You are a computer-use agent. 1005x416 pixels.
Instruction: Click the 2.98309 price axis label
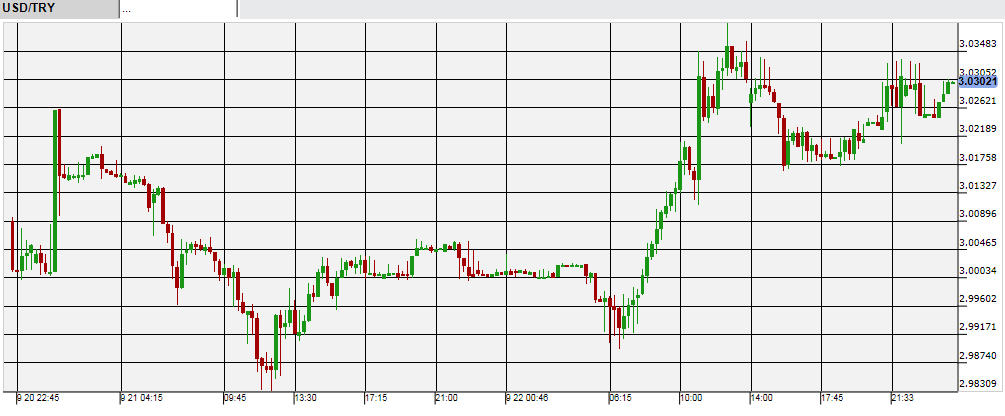point(978,383)
